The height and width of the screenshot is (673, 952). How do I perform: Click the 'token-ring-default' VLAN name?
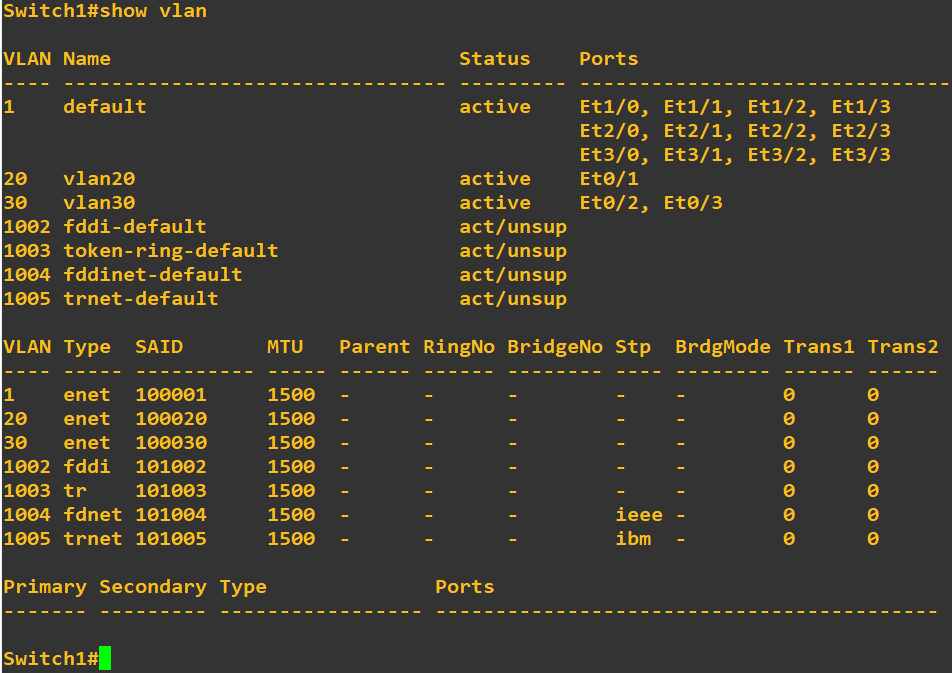pos(171,251)
